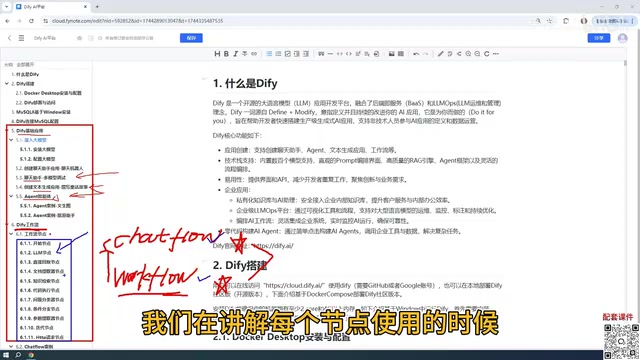
Task: Jump to outline item '6.1.11. Http'
Action: 42,337
